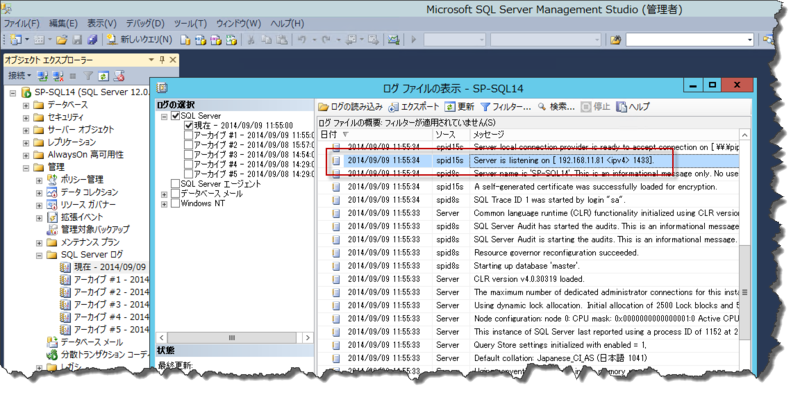Select データベース メール node in Object Explorer
Viewport: 800px width, 395px height.
point(92,342)
